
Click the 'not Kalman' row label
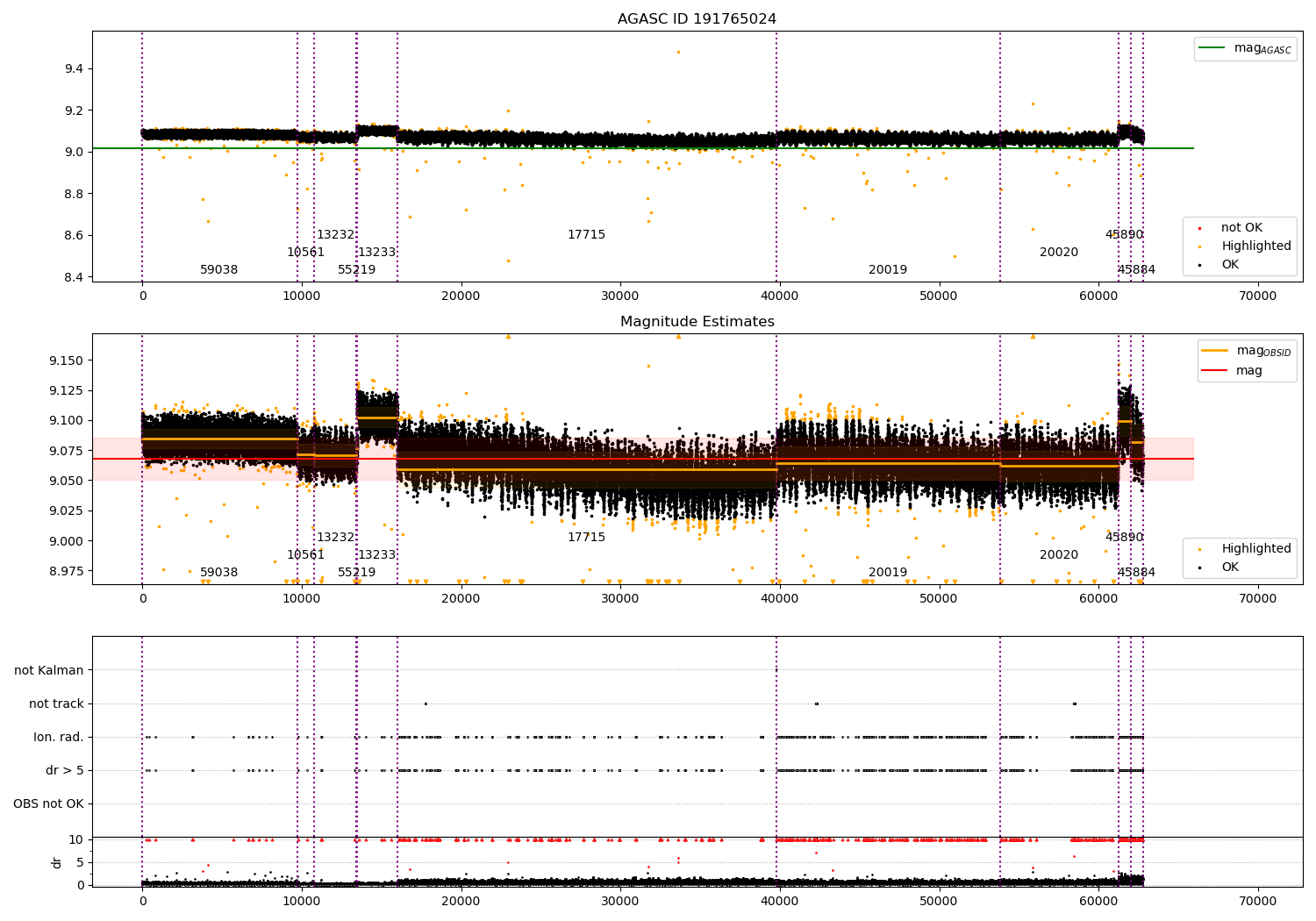coord(49,671)
